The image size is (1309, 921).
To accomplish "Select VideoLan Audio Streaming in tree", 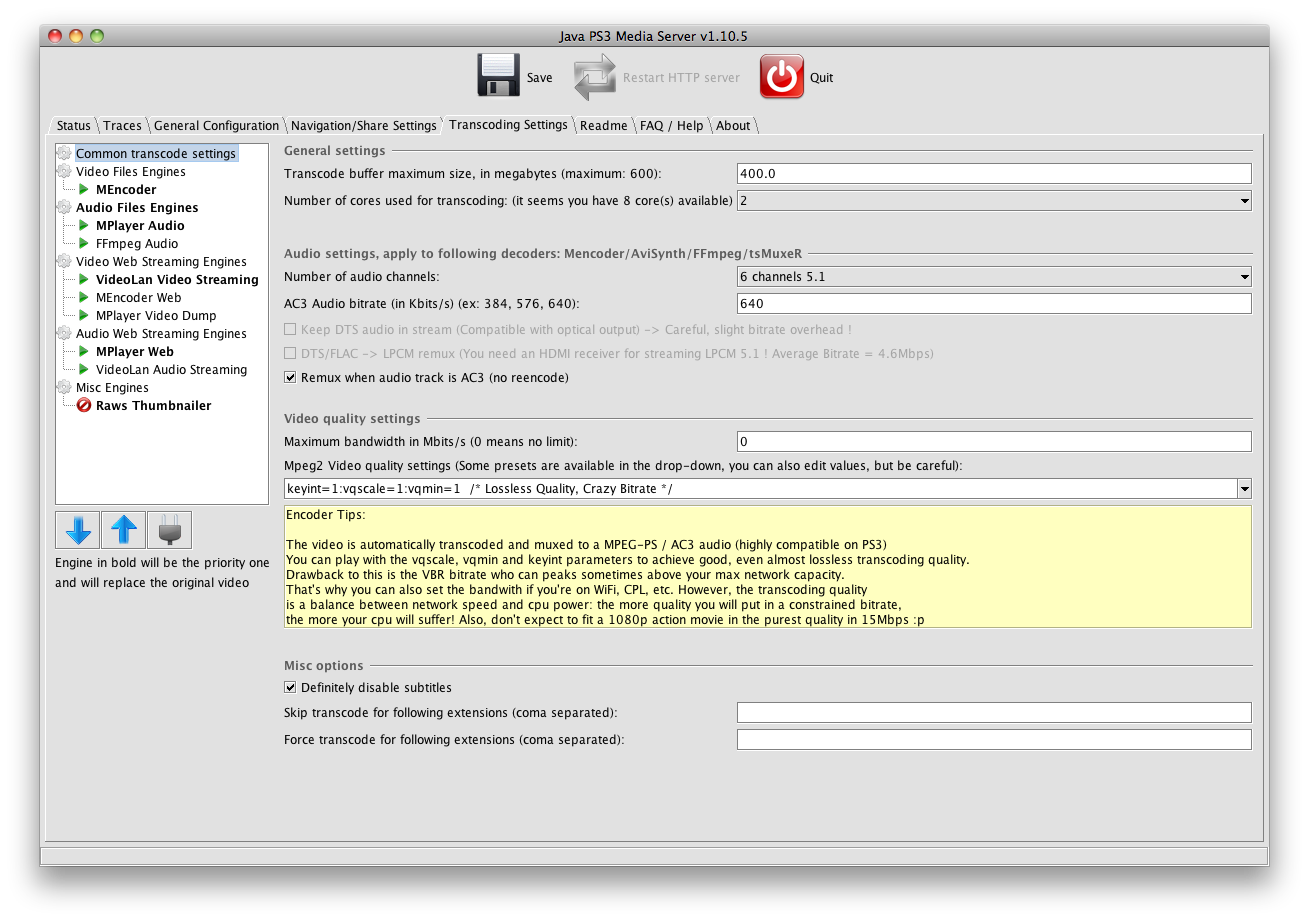I will click(x=171, y=370).
